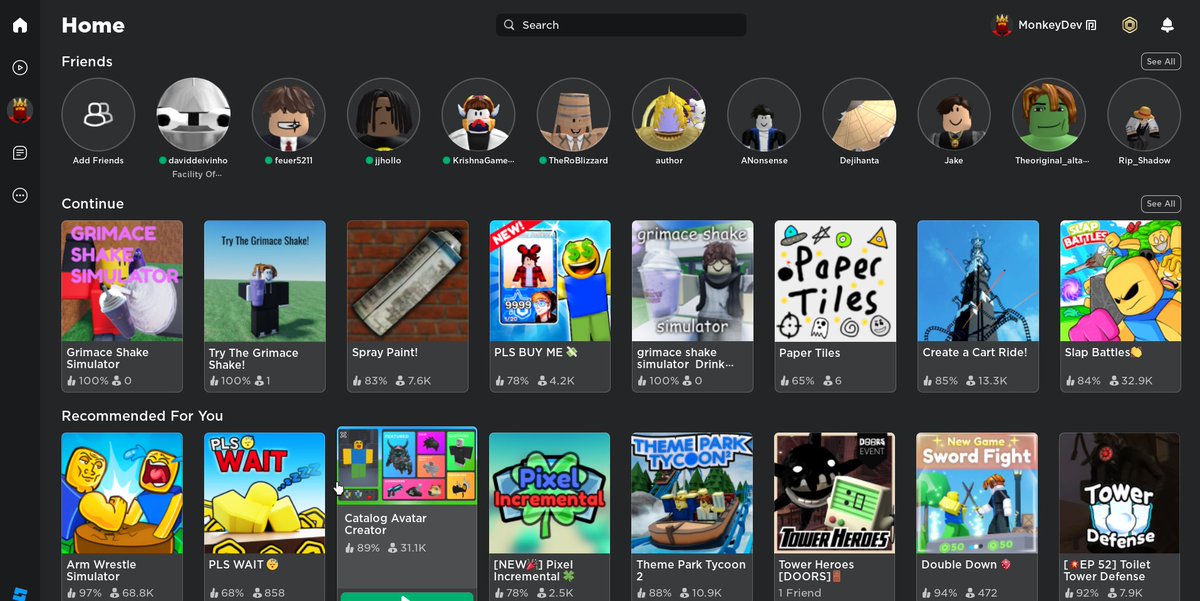Image resolution: width=1200 pixels, height=601 pixels.
Task: Open the Tower Heroes DOORS thumbnail
Action: coord(836,493)
